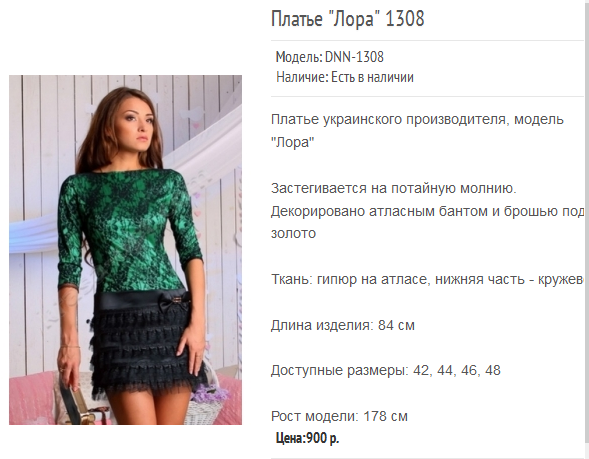The width and height of the screenshot is (589, 459).
Task: Click the Наличие label text
Action: pos(302,77)
